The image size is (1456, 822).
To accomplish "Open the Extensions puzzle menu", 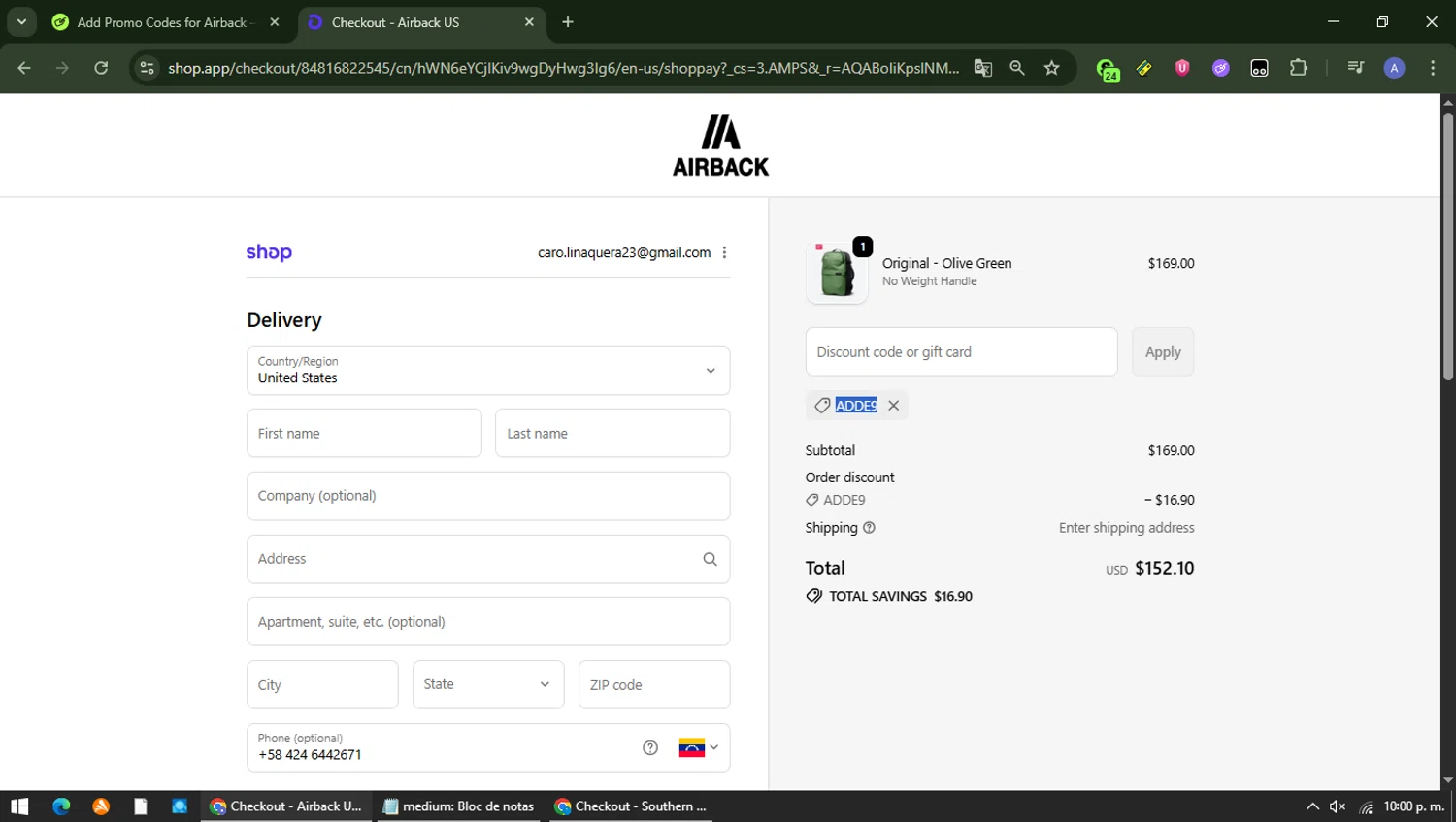I will 1298,68.
